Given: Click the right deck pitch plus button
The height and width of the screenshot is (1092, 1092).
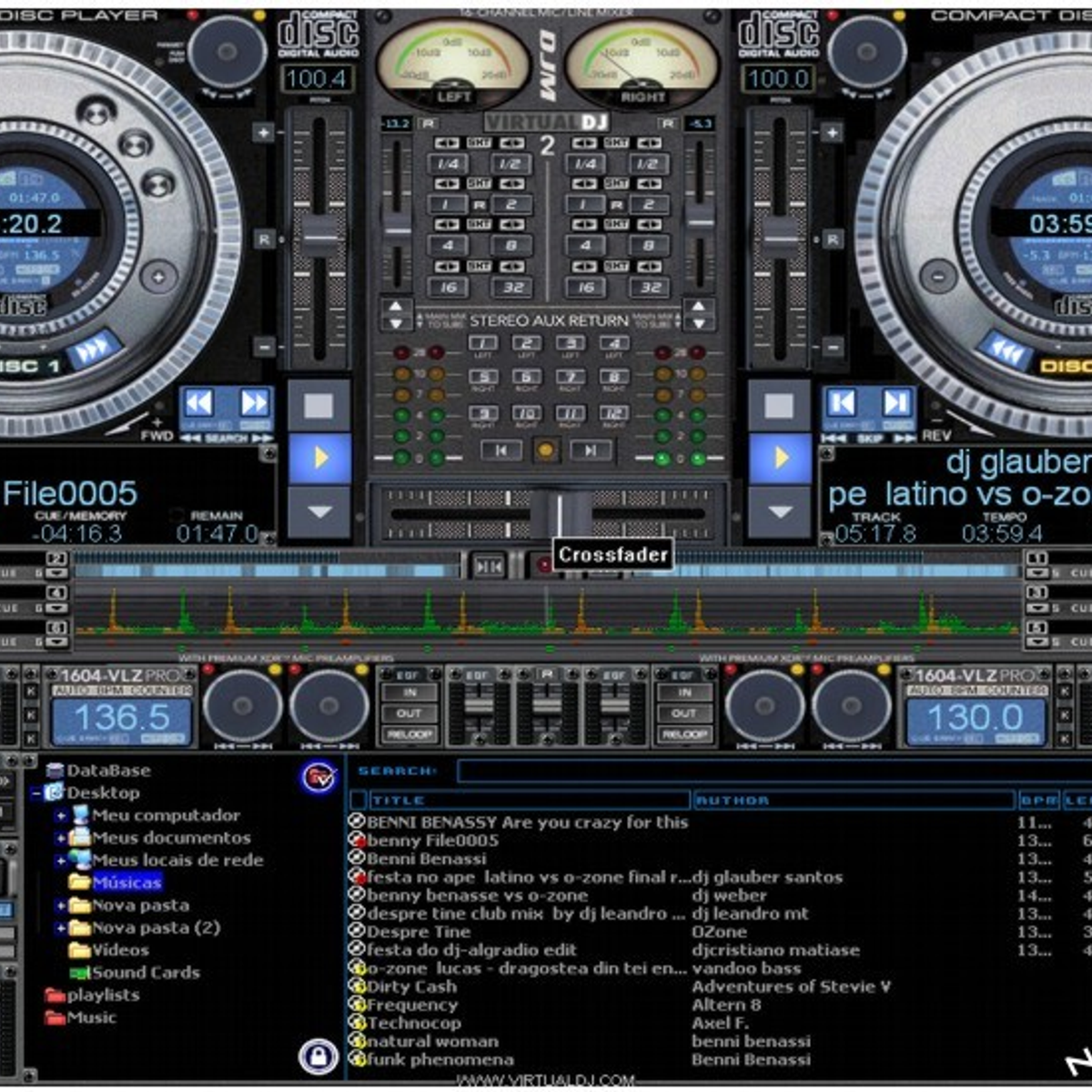Looking at the screenshot, I should click(833, 133).
